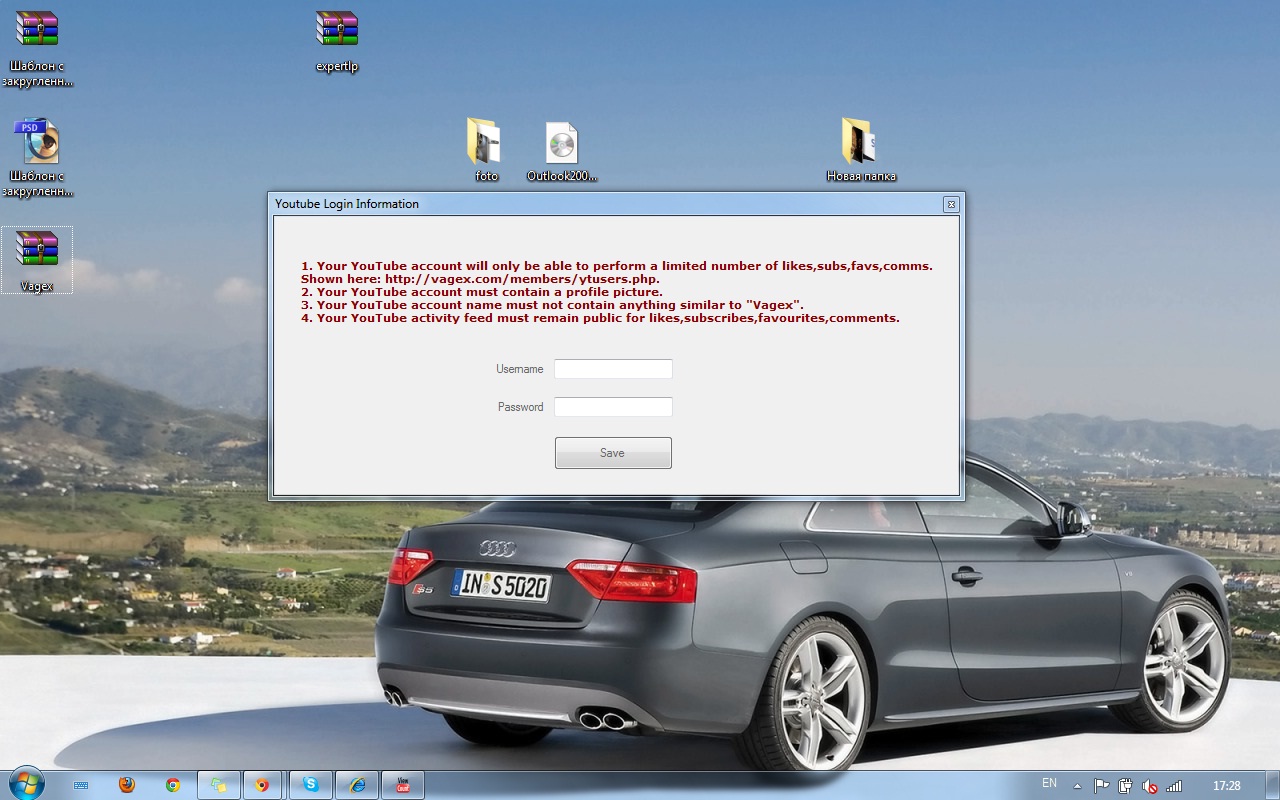Click the 'Password' label
The height and width of the screenshot is (800, 1280).
[x=521, y=407]
